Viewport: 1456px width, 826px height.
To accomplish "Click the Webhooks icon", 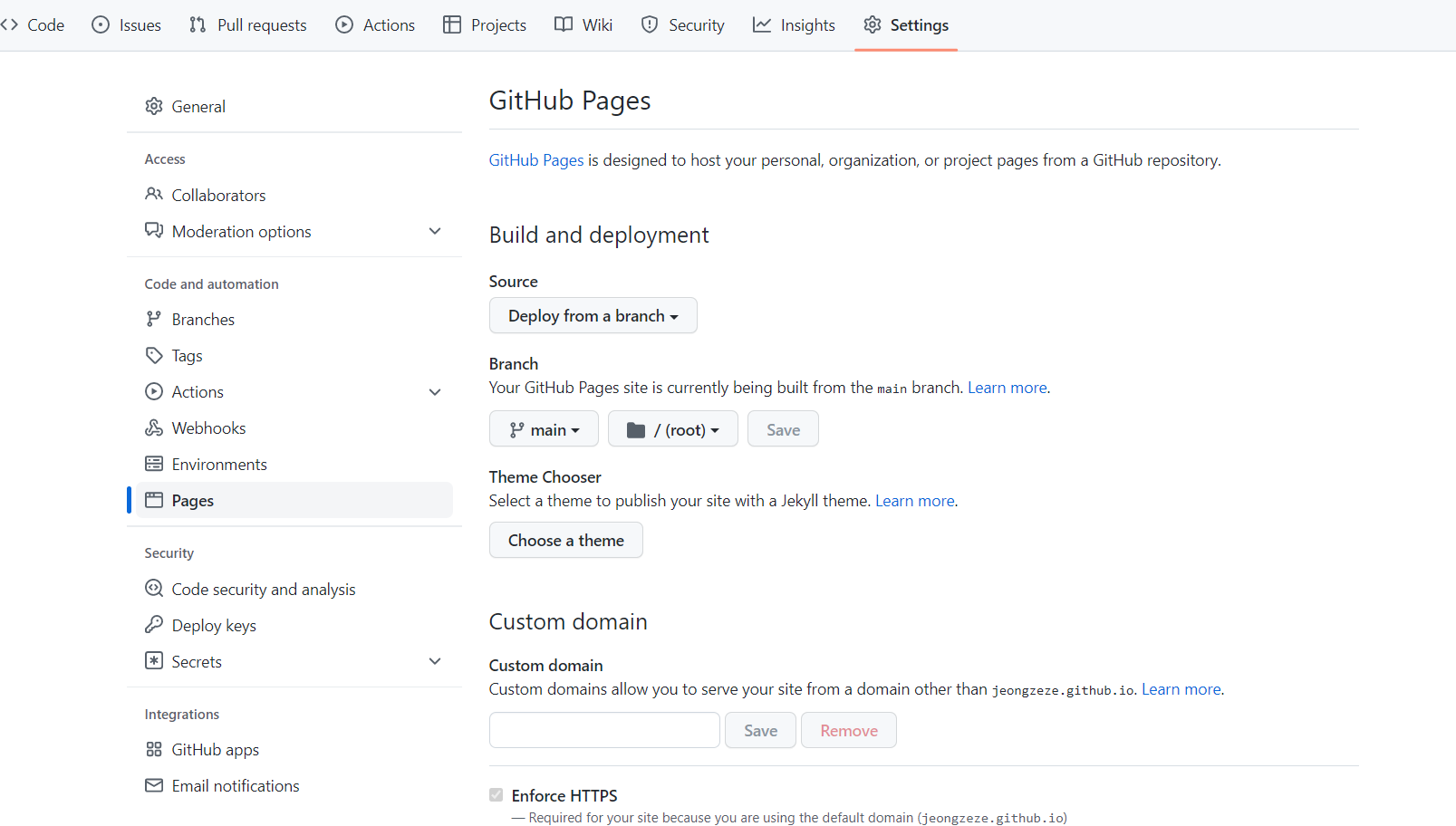I will click(154, 427).
